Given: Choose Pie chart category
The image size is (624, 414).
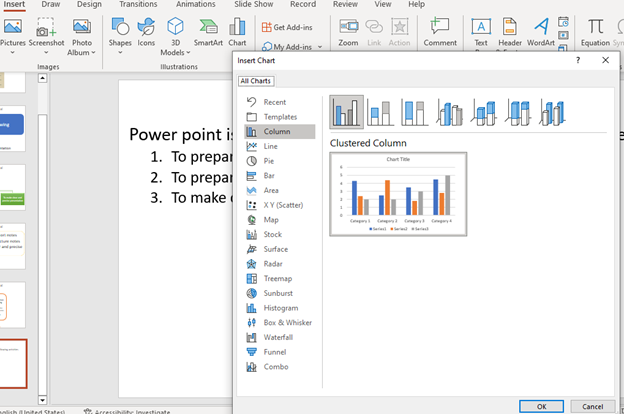Looking at the screenshot, I should pyautogui.click(x=279, y=161).
